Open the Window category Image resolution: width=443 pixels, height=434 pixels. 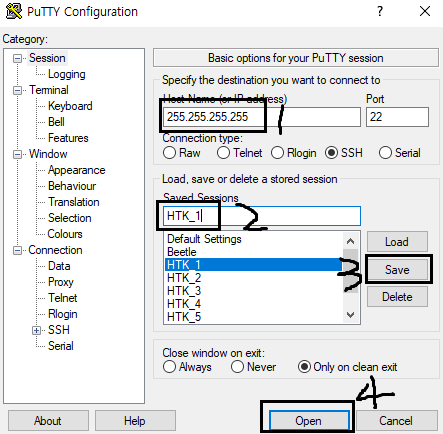click(x=48, y=154)
